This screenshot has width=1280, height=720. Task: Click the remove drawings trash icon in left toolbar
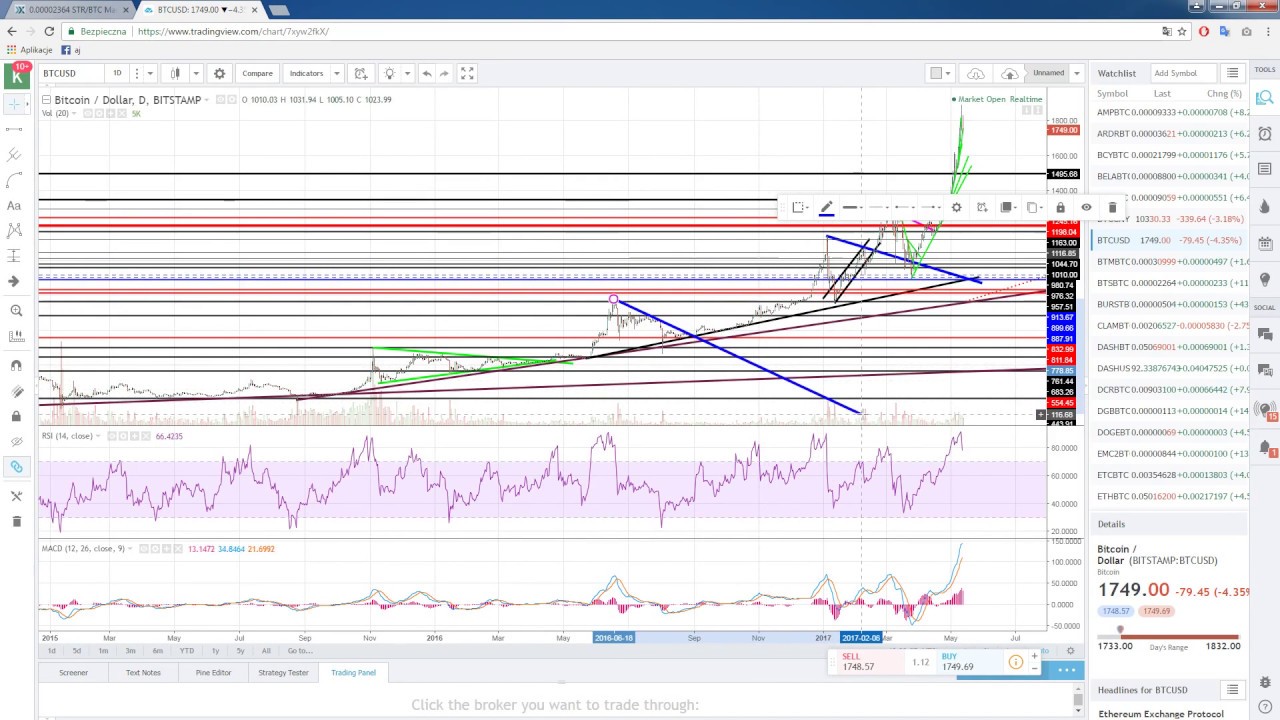point(15,521)
